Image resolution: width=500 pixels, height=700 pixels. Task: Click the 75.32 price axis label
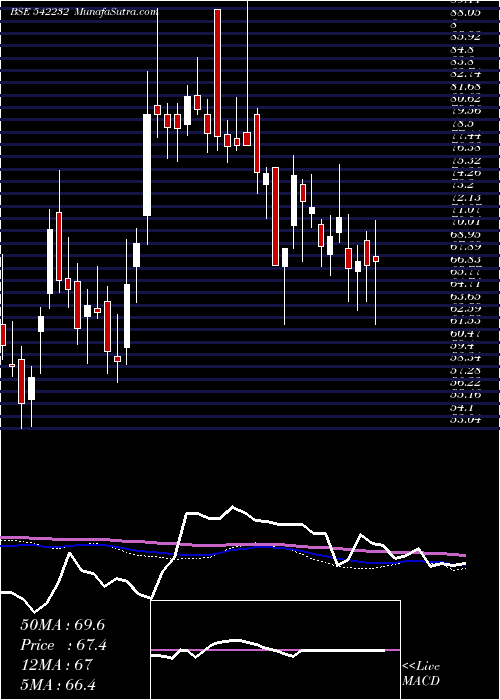466,160
